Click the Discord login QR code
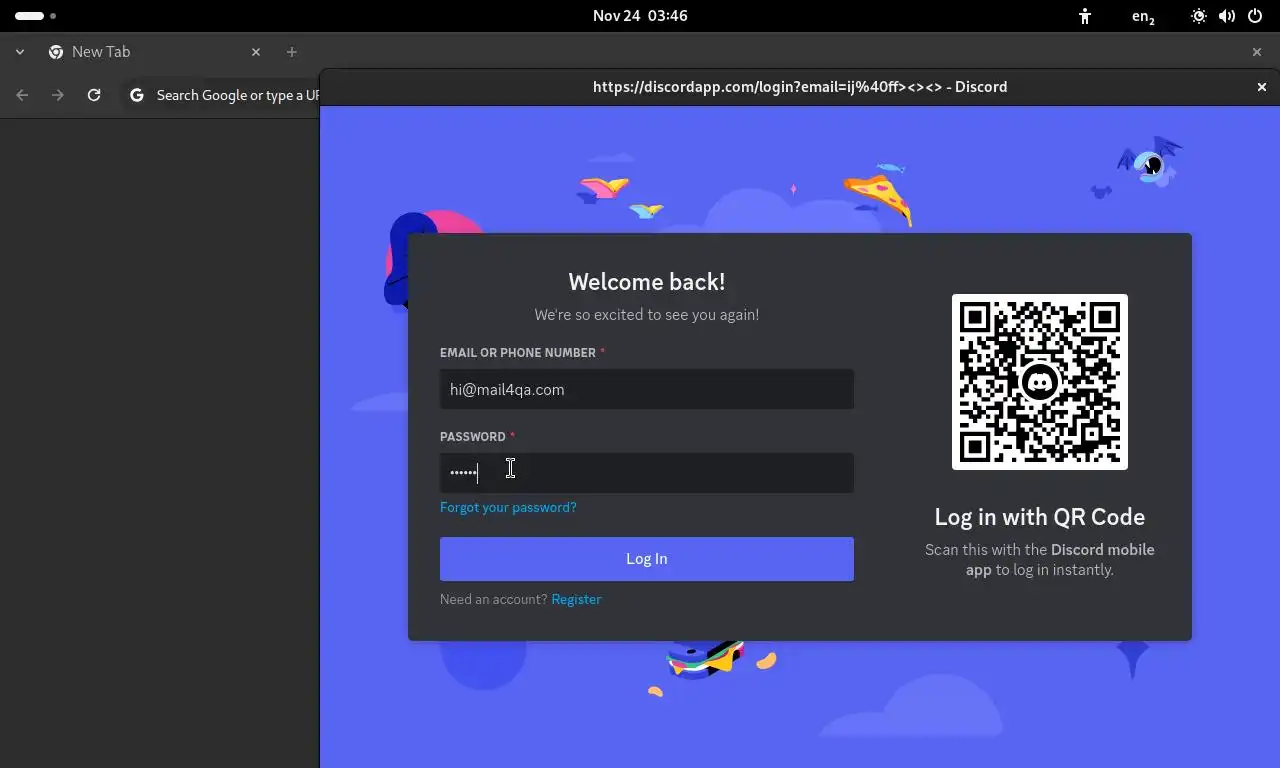The image size is (1280, 768). click(x=1040, y=382)
